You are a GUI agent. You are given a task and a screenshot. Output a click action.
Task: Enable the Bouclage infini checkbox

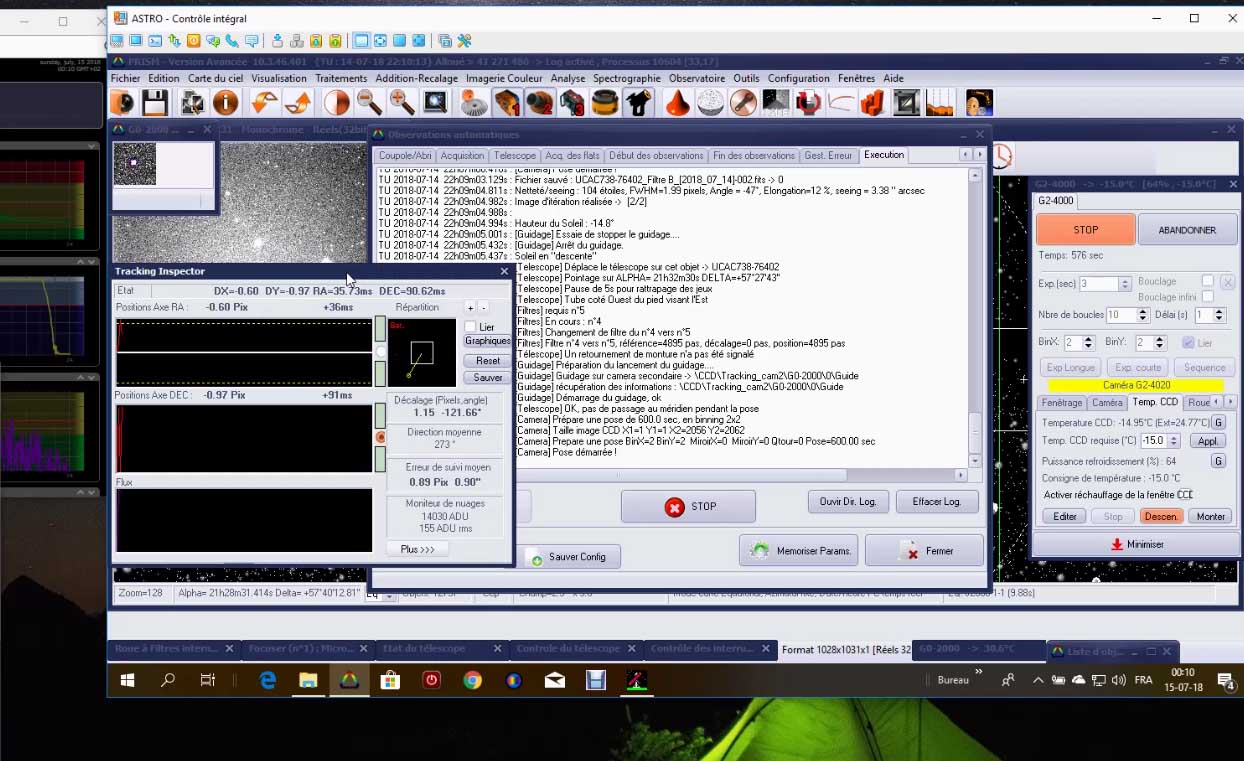(1208, 297)
